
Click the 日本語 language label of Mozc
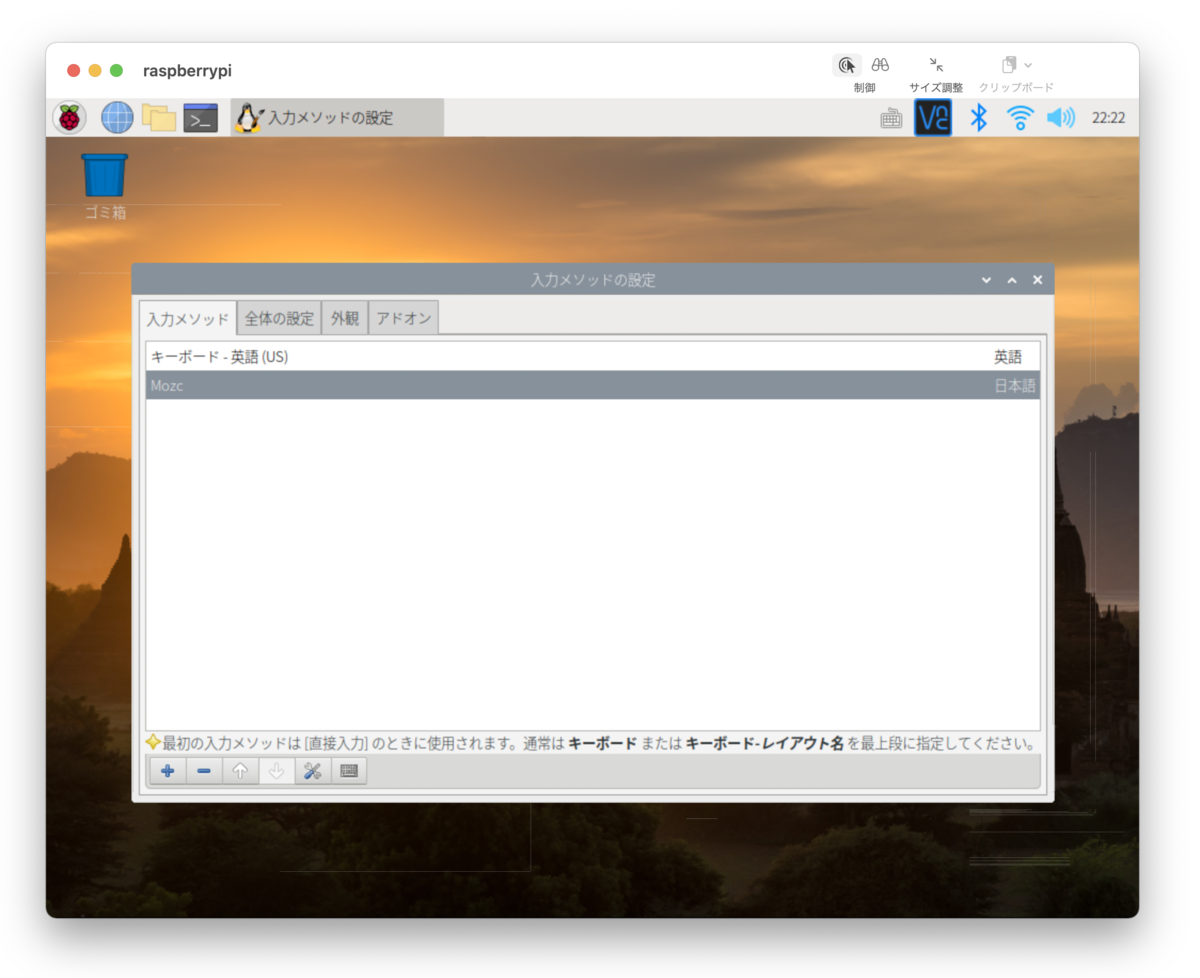click(x=1015, y=386)
